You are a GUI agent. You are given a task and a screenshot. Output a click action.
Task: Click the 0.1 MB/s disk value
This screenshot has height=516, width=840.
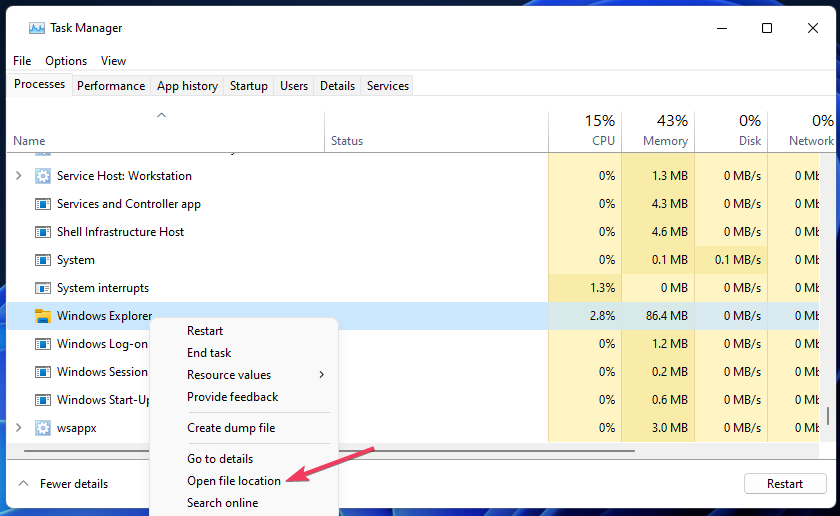tap(738, 260)
